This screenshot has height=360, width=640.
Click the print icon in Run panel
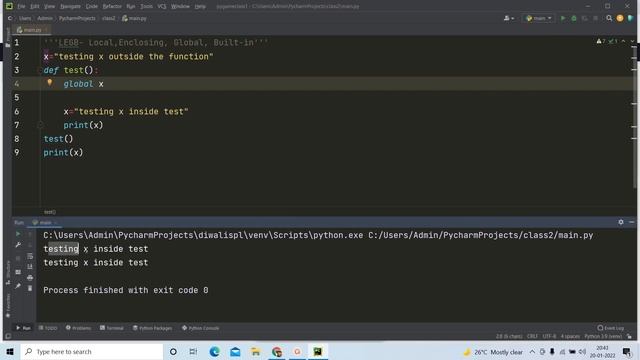pos(30,278)
